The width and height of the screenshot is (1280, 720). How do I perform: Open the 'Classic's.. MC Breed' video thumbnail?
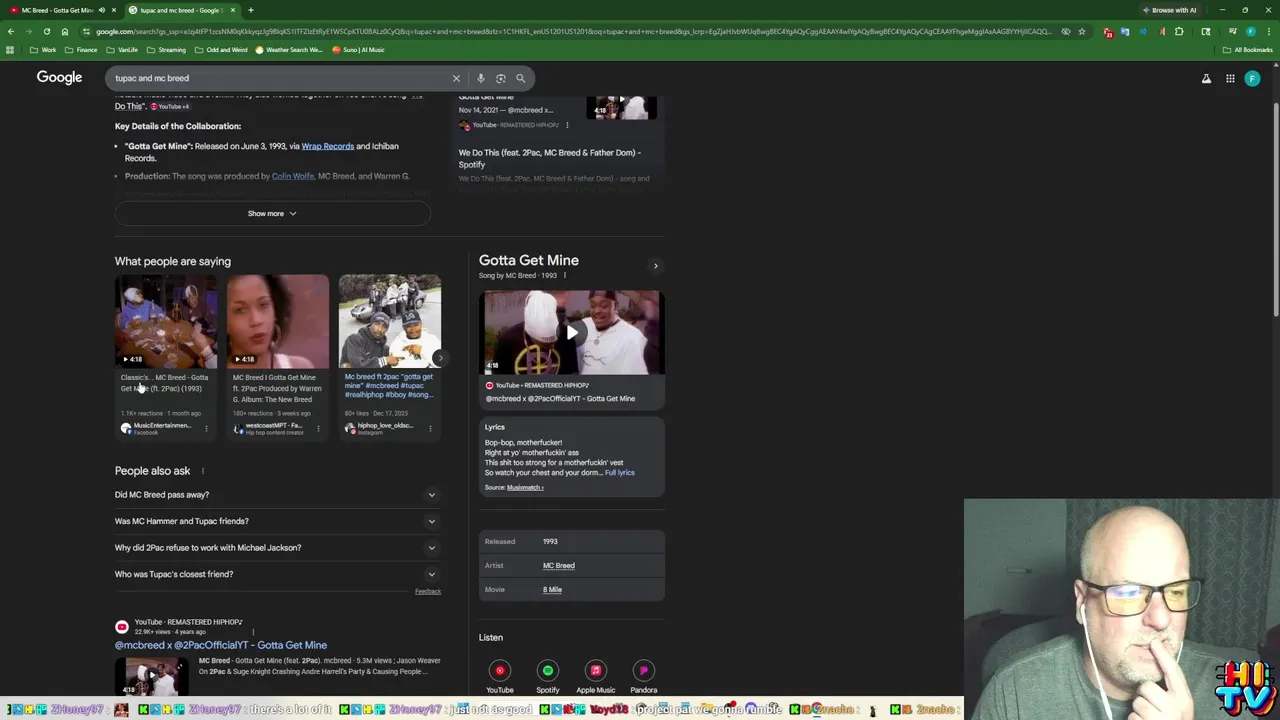[166, 321]
